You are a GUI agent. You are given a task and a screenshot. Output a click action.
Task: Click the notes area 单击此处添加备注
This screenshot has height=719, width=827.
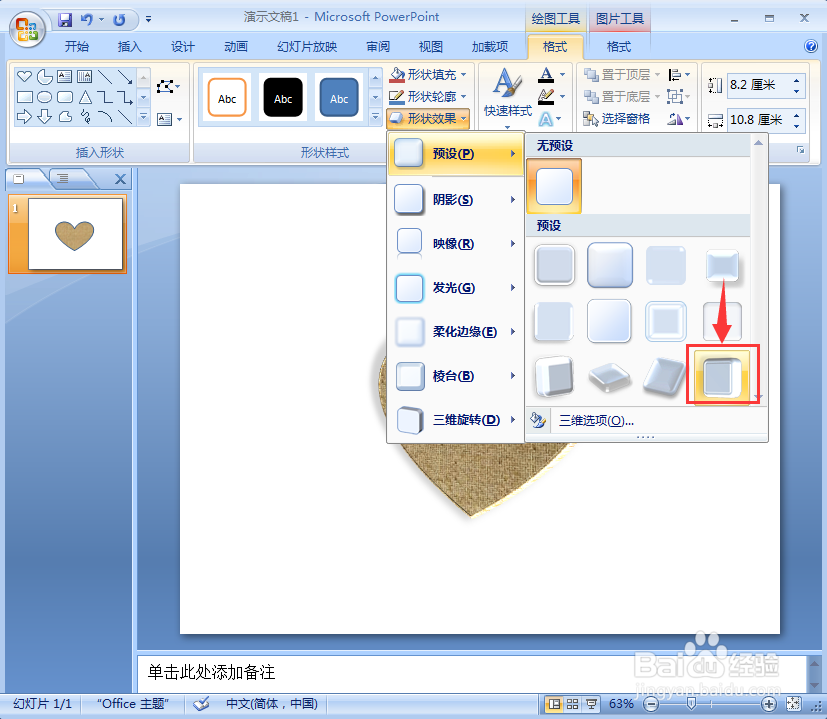(x=211, y=672)
